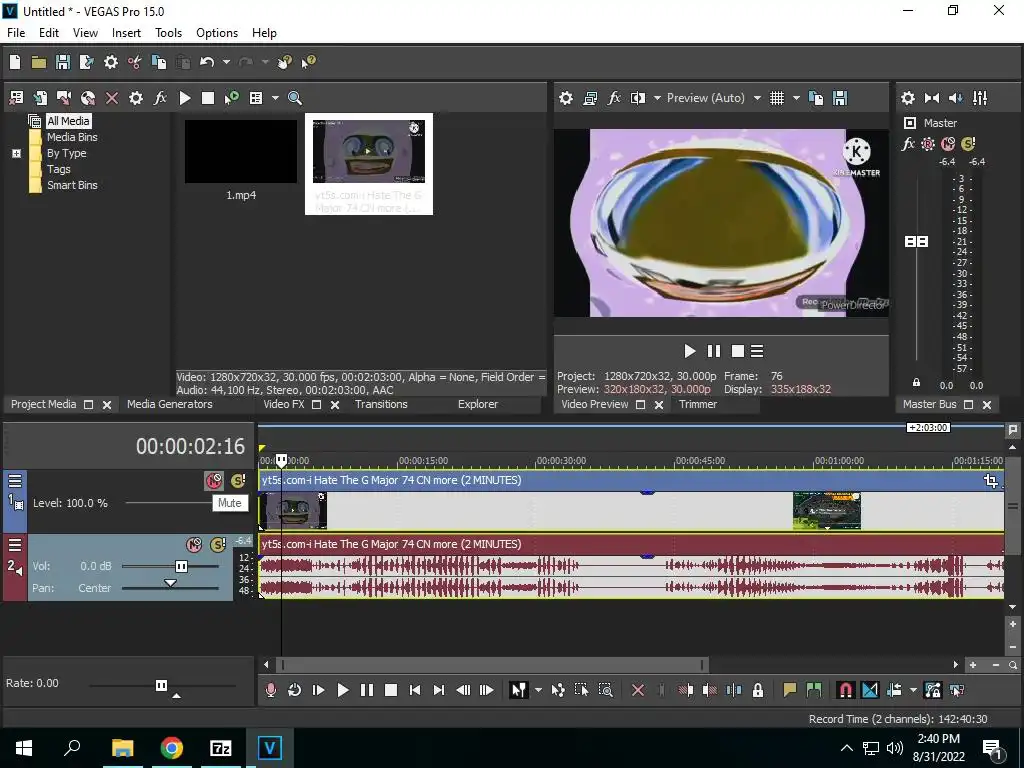Start media preview in Project Media
This screenshot has height=768, width=1024.
(x=184, y=98)
